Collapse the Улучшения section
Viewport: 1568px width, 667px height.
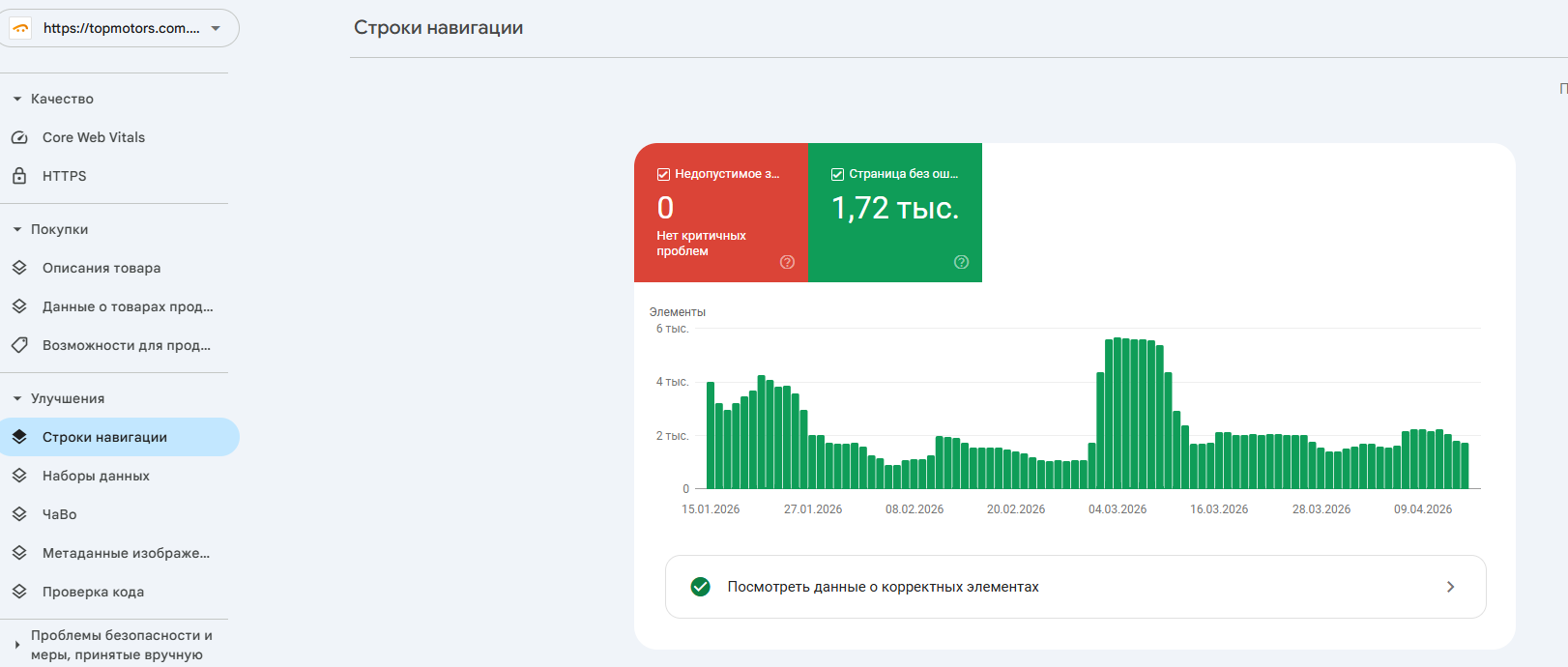[x=17, y=398]
